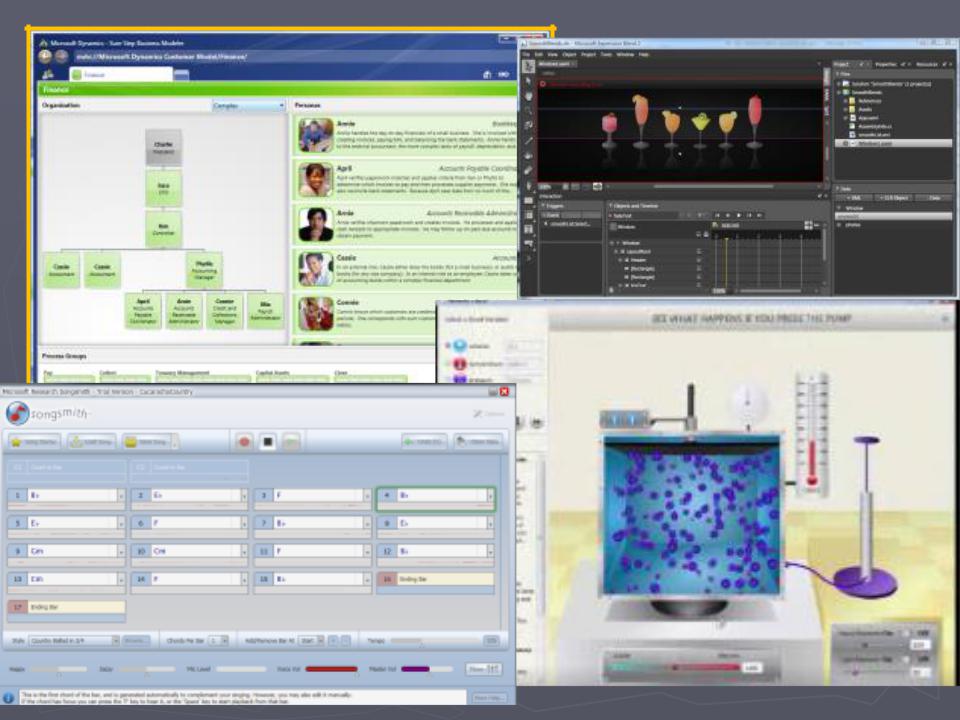Open the chord dropdown for bar 10 in Songsmith
This screenshot has height=720, width=960.
[x=244, y=551]
